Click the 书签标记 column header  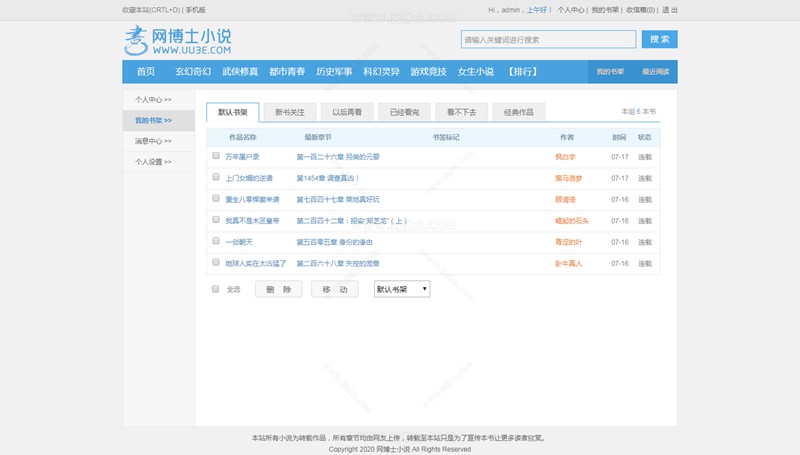click(x=446, y=137)
